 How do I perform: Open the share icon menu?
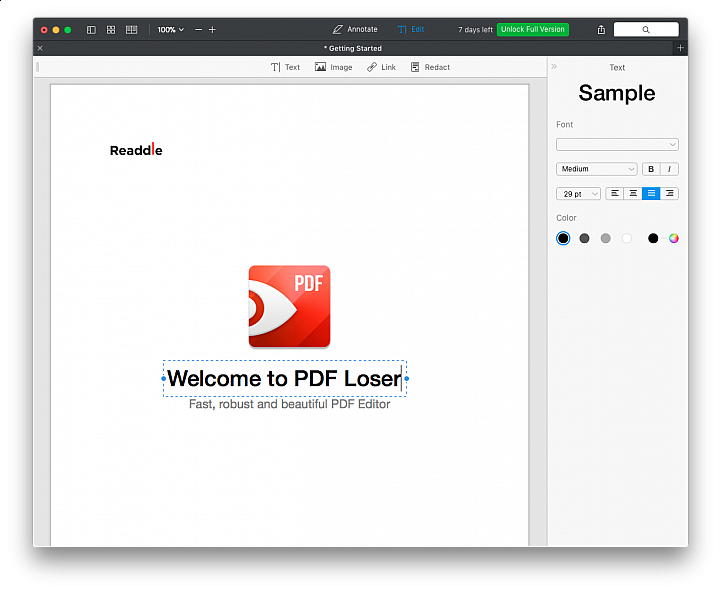point(601,30)
